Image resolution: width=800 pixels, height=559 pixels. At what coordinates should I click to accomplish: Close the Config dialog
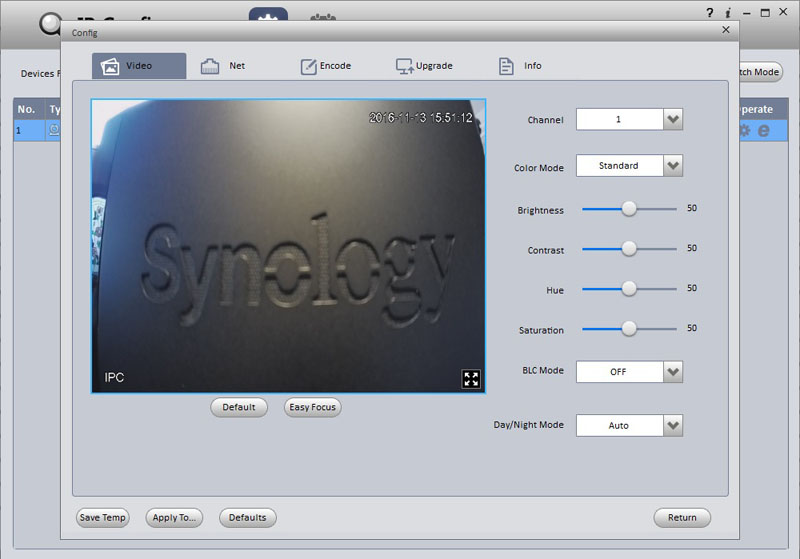pyautogui.click(x=726, y=31)
